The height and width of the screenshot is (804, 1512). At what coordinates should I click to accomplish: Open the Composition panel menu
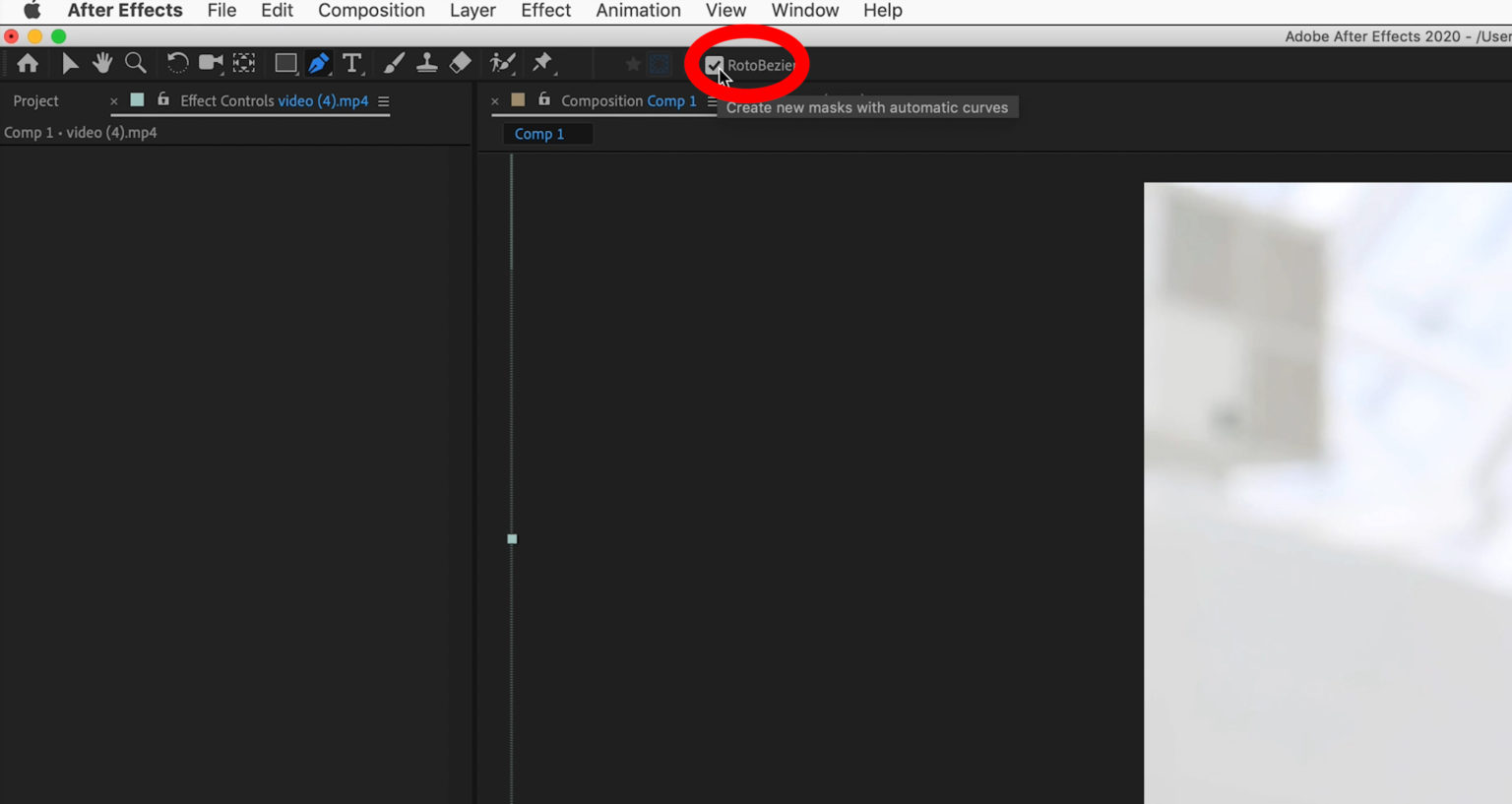tap(713, 100)
